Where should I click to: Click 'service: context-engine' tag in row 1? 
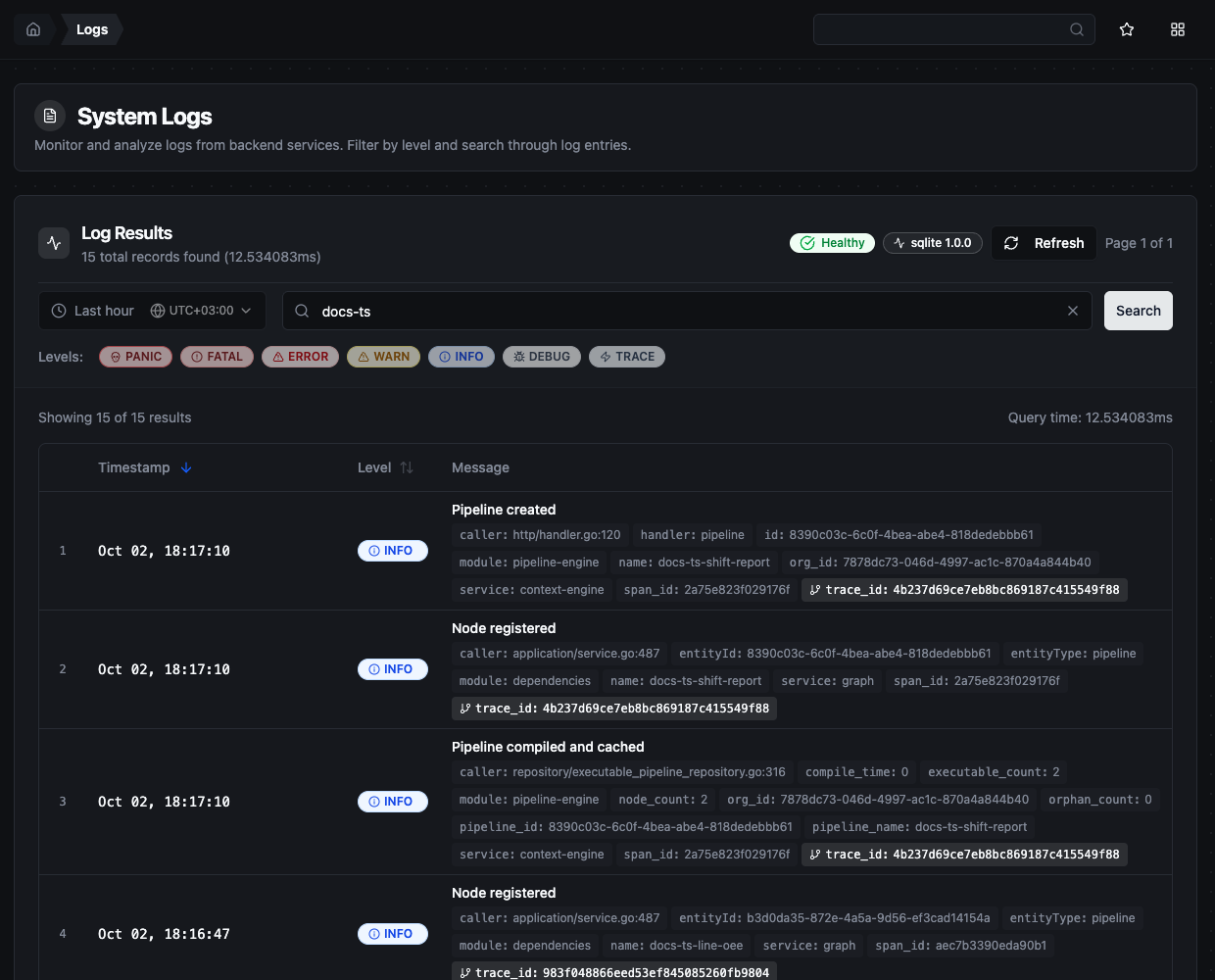(x=532, y=590)
